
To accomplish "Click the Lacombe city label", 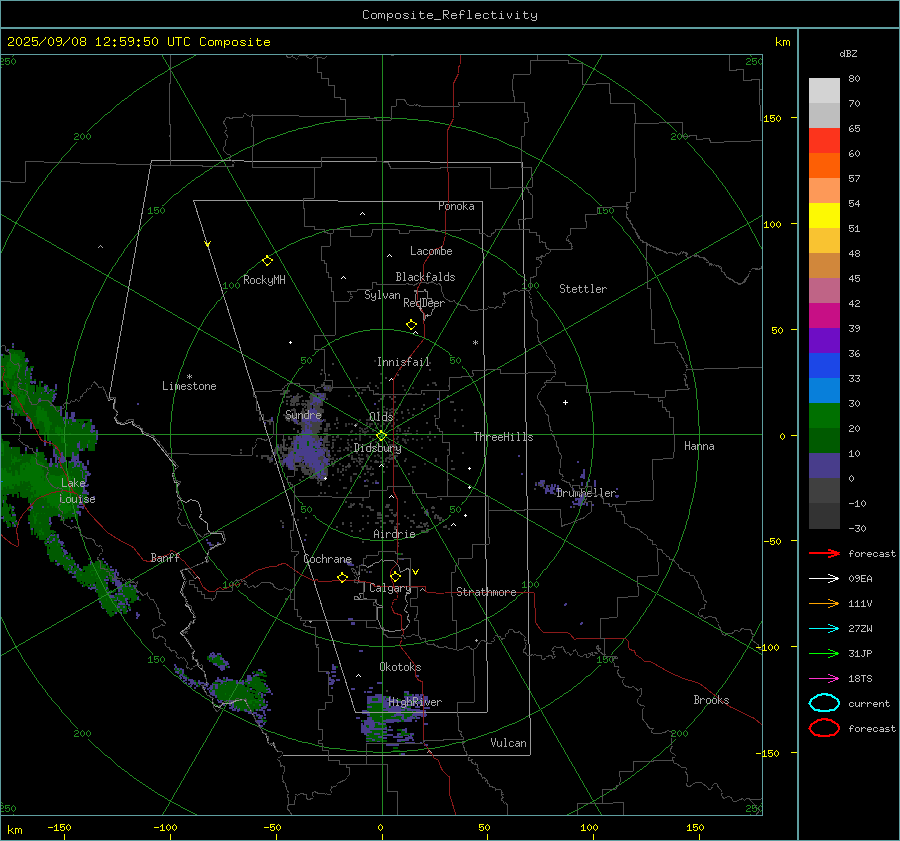I will [431, 251].
